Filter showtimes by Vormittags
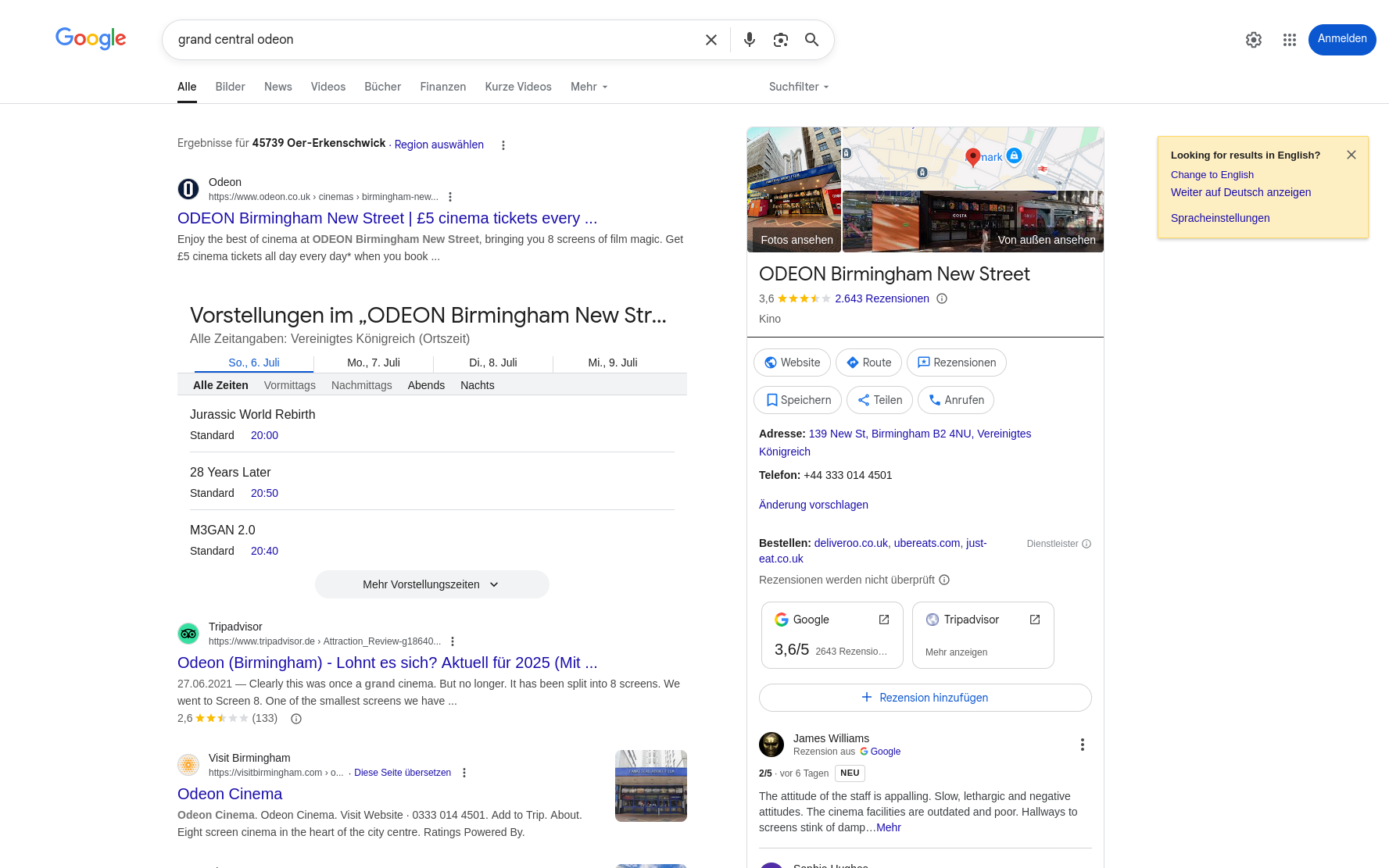 tap(290, 385)
